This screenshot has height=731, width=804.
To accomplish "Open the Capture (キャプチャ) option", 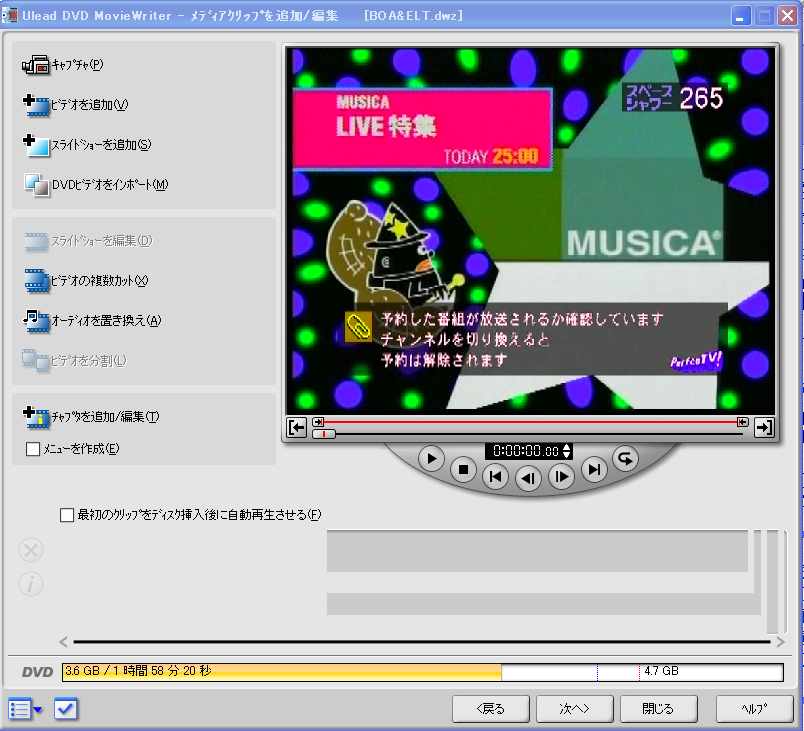I will coord(63,65).
